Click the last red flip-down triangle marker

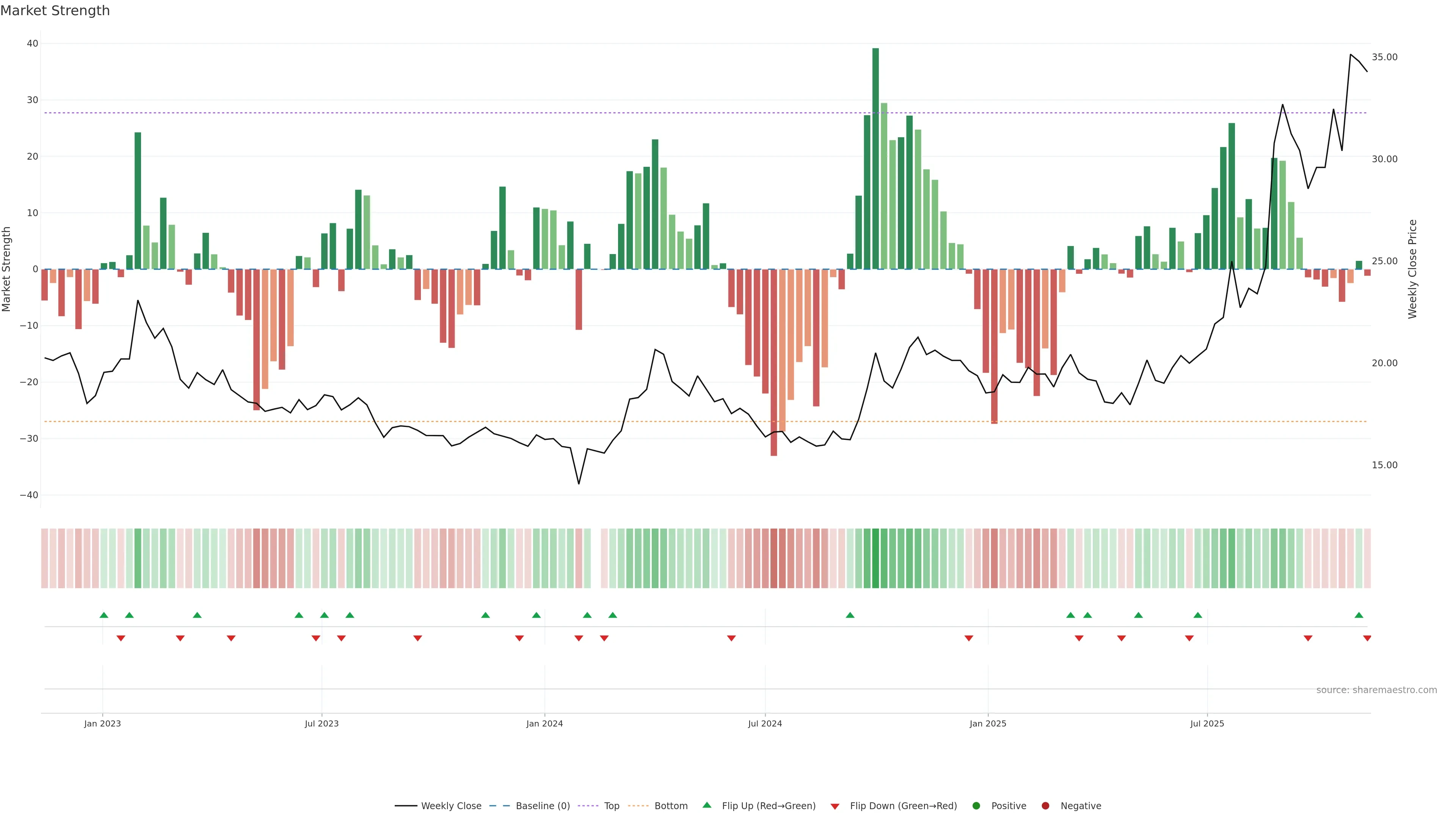[1367, 638]
